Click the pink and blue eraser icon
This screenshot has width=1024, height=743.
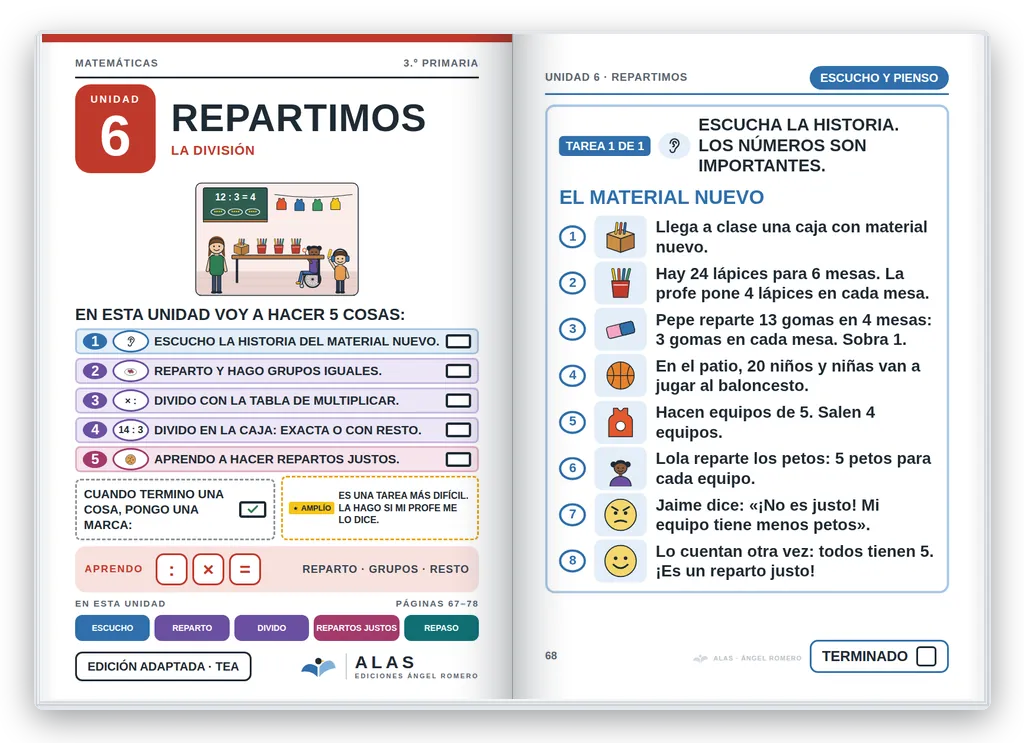tap(620, 329)
